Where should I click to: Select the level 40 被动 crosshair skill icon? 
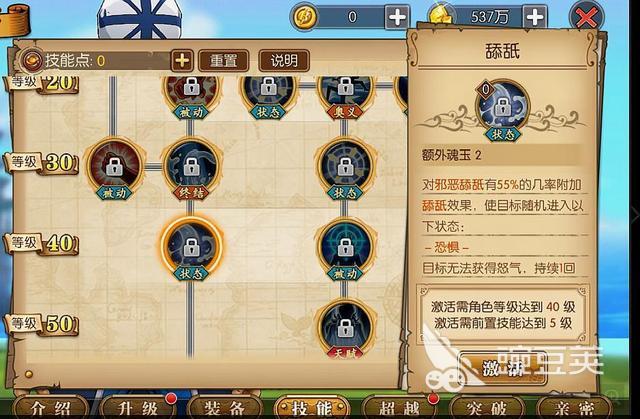click(345, 248)
